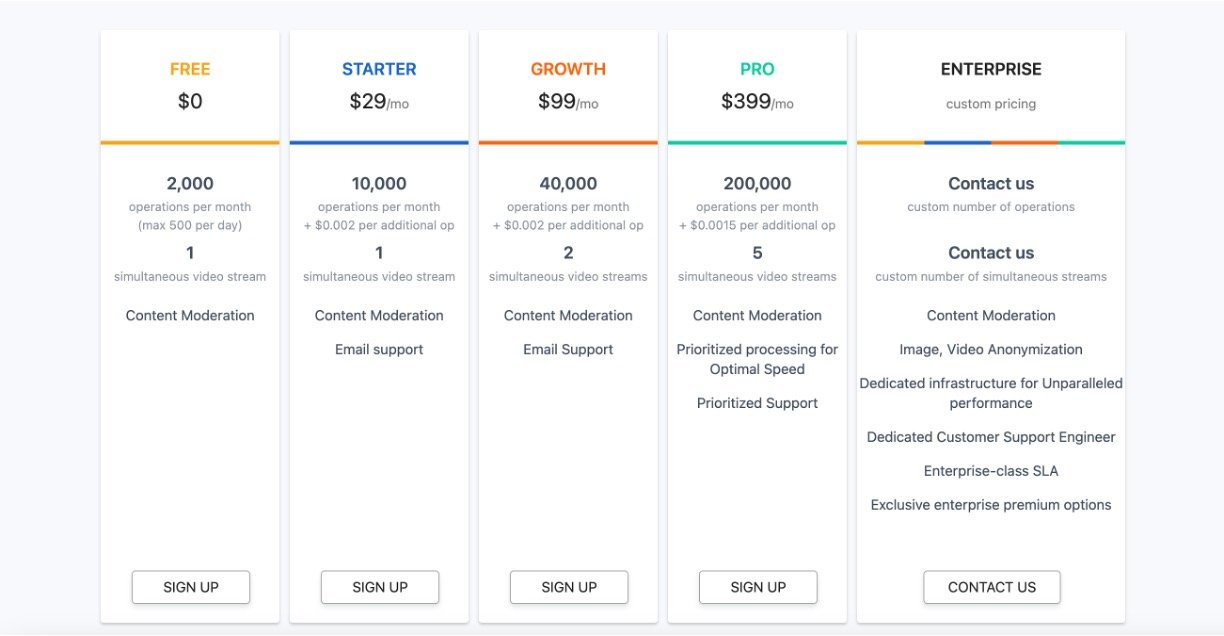Click the ENTERPRISE plan heading

click(x=991, y=69)
